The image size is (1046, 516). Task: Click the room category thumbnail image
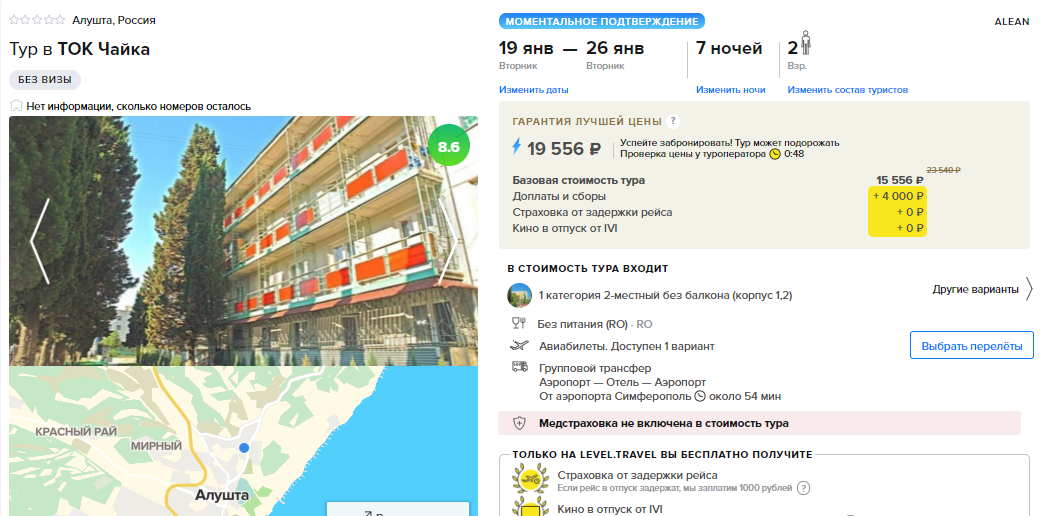[519, 295]
